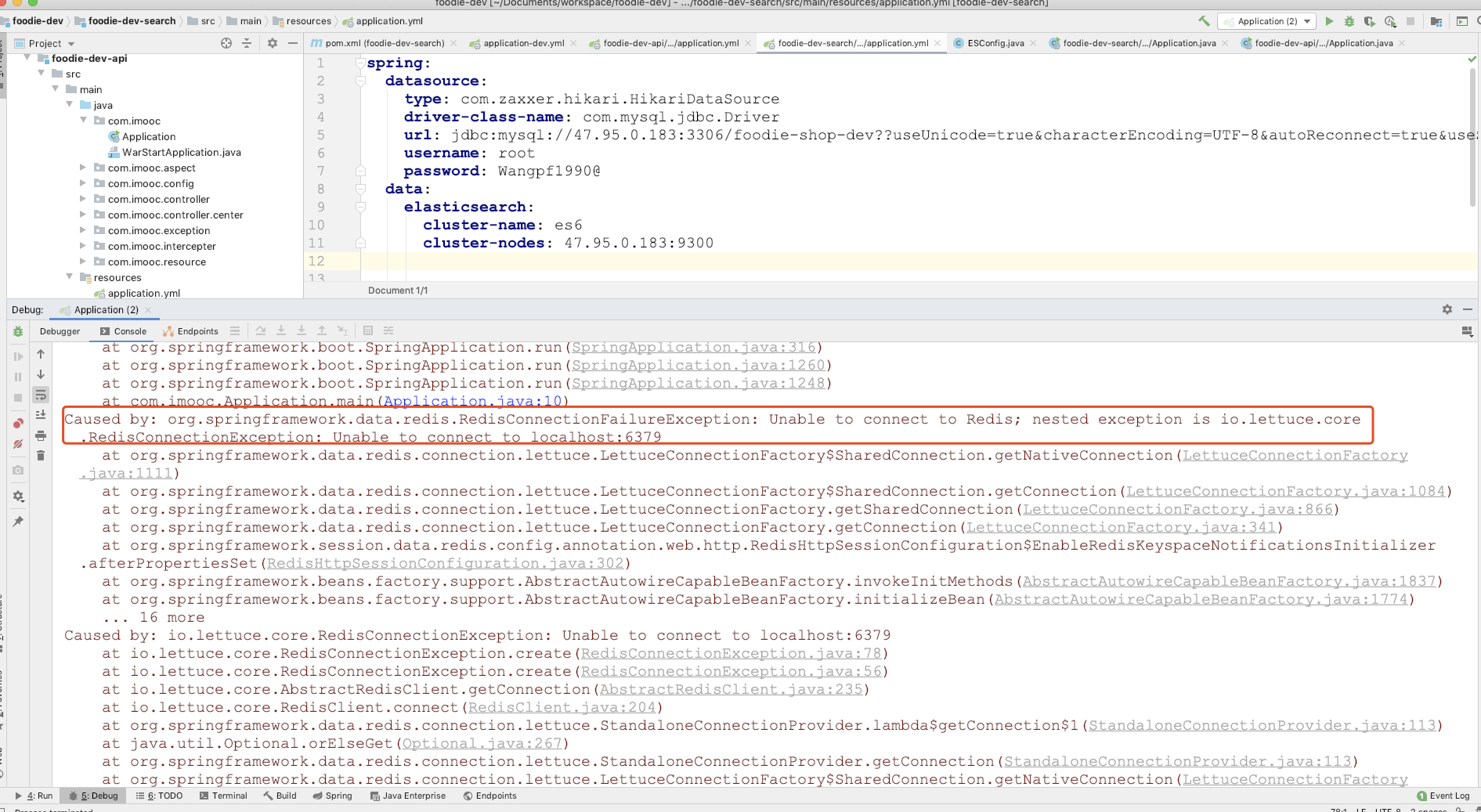This screenshot has height=812, width=1481.
Task: Open the RedisHttpSessionConfiguration.java:302 link
Action: [446, 563]
